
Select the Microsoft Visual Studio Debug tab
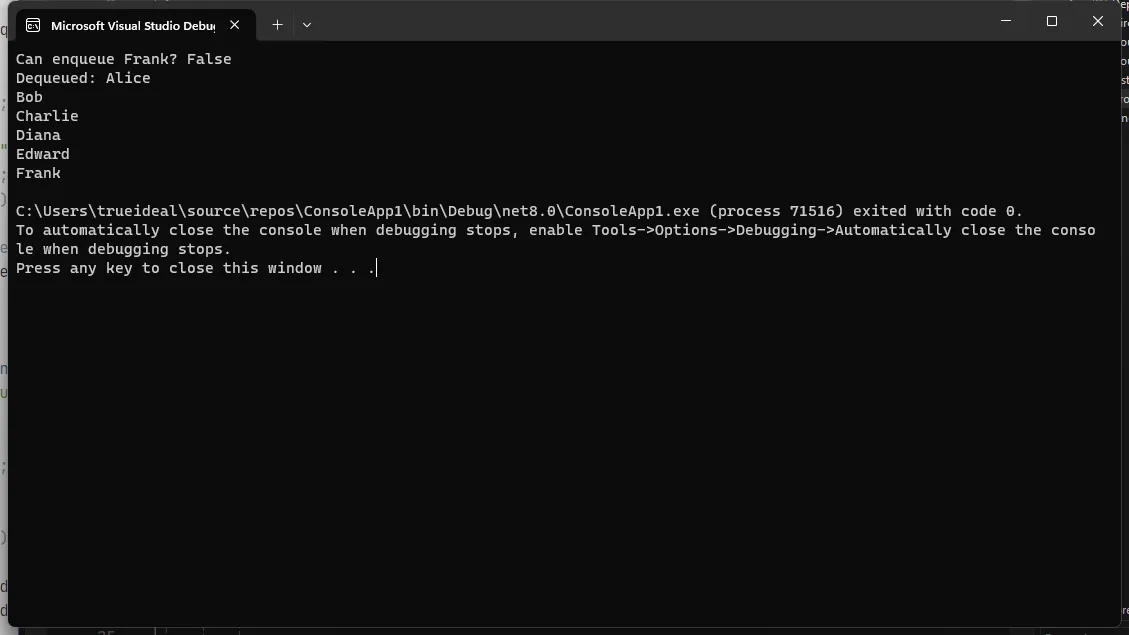[x=132, y=25]
